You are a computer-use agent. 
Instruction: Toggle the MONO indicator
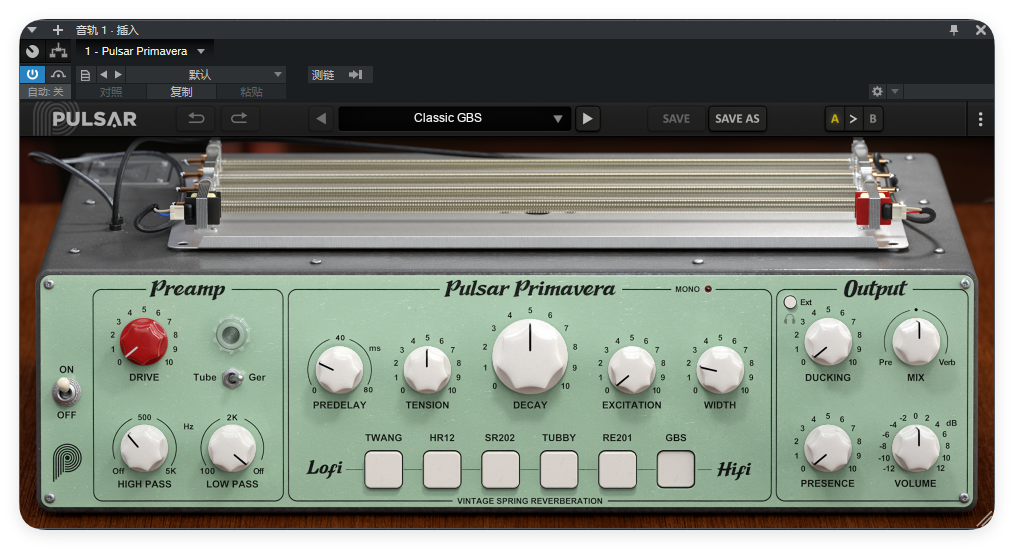708,289
